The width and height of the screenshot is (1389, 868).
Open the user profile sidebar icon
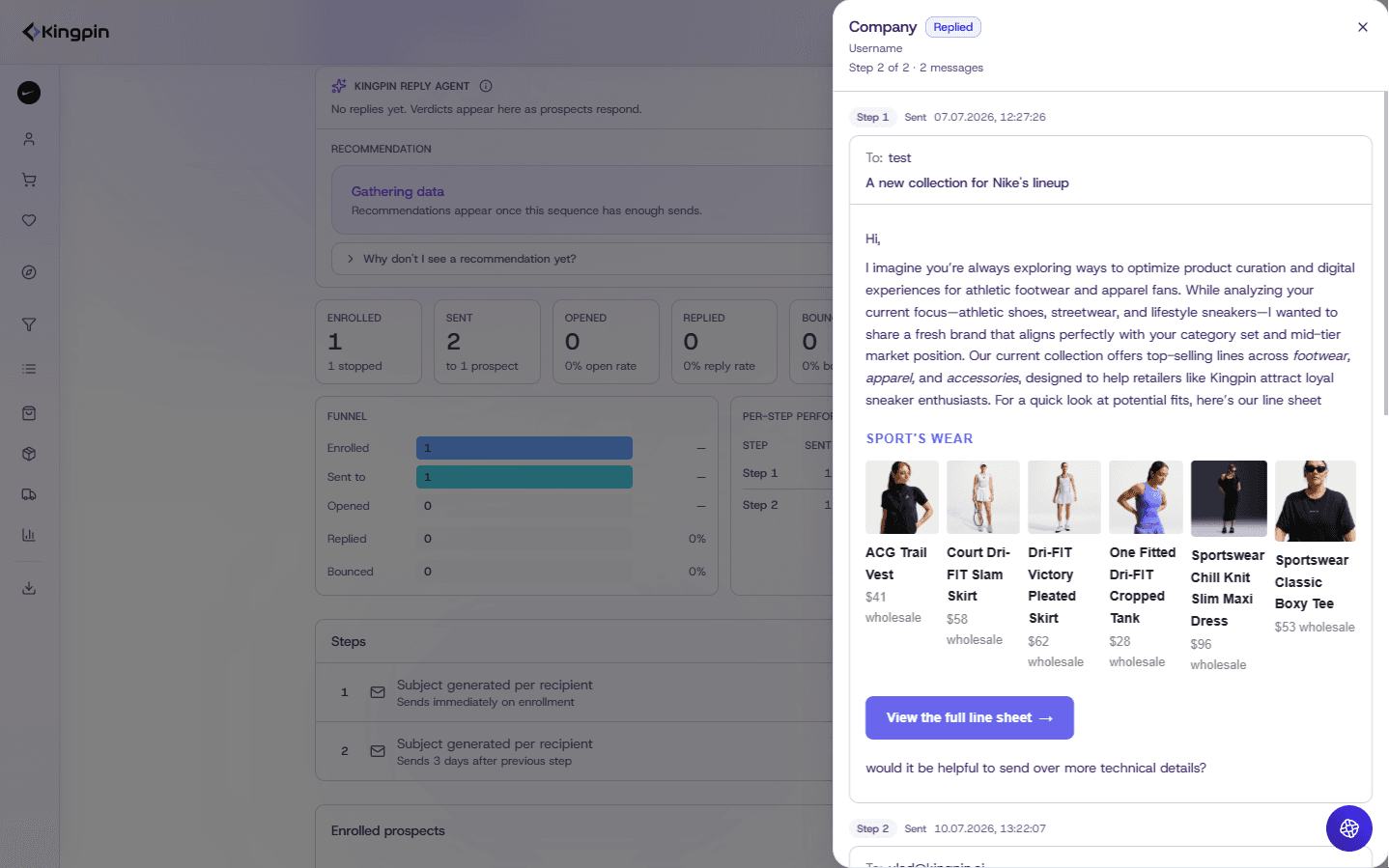29,139
